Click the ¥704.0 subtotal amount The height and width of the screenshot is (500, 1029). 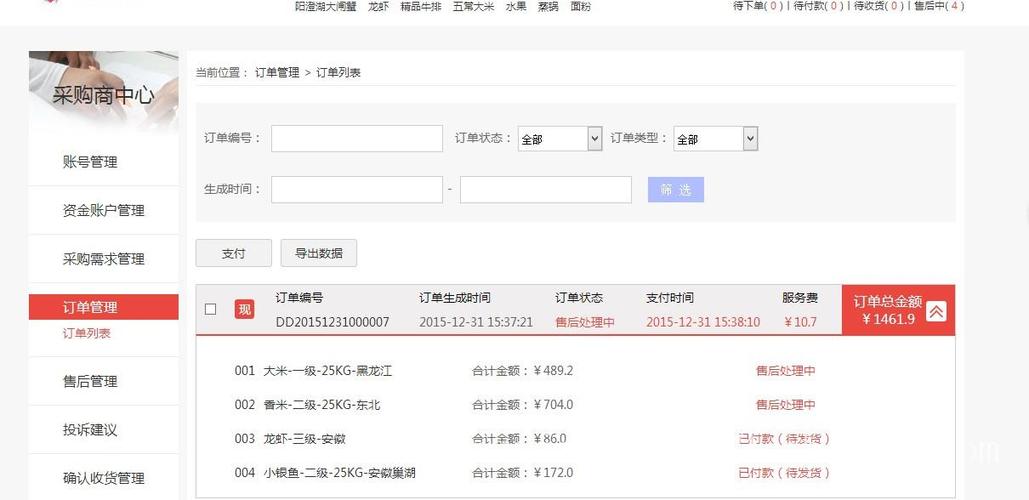pos(553,405)
